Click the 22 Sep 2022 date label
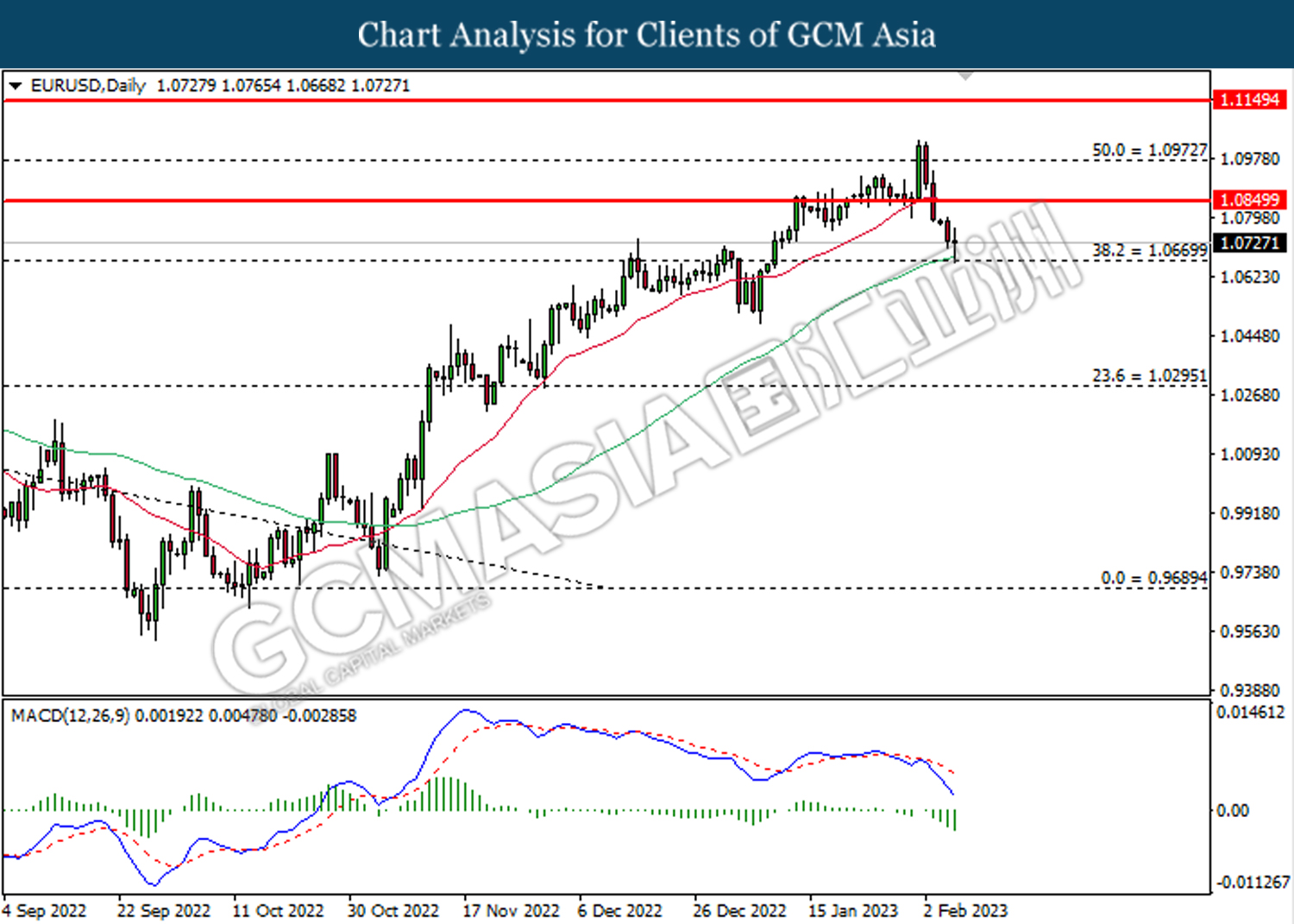The image size is (1294, 924). point(164,911)
